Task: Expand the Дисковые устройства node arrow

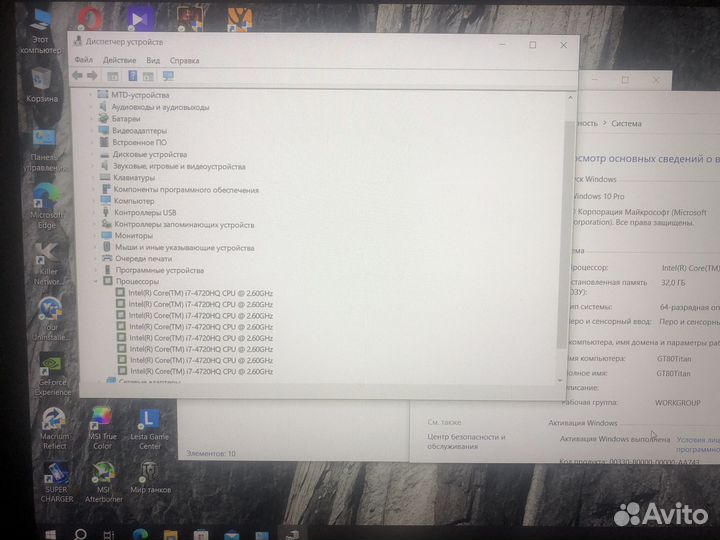Action: (92, 154)
